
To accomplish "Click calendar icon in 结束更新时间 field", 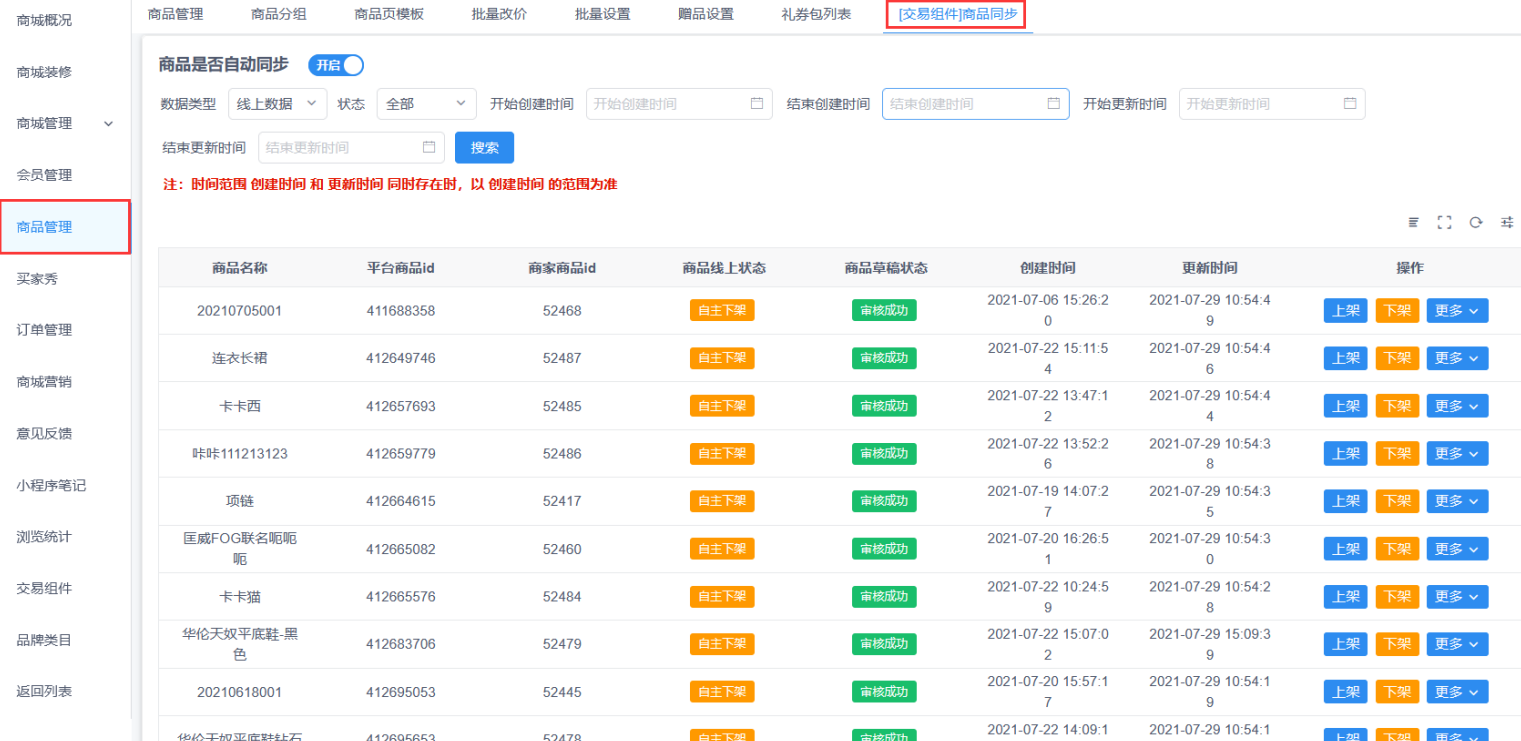I will coord(429,147).
